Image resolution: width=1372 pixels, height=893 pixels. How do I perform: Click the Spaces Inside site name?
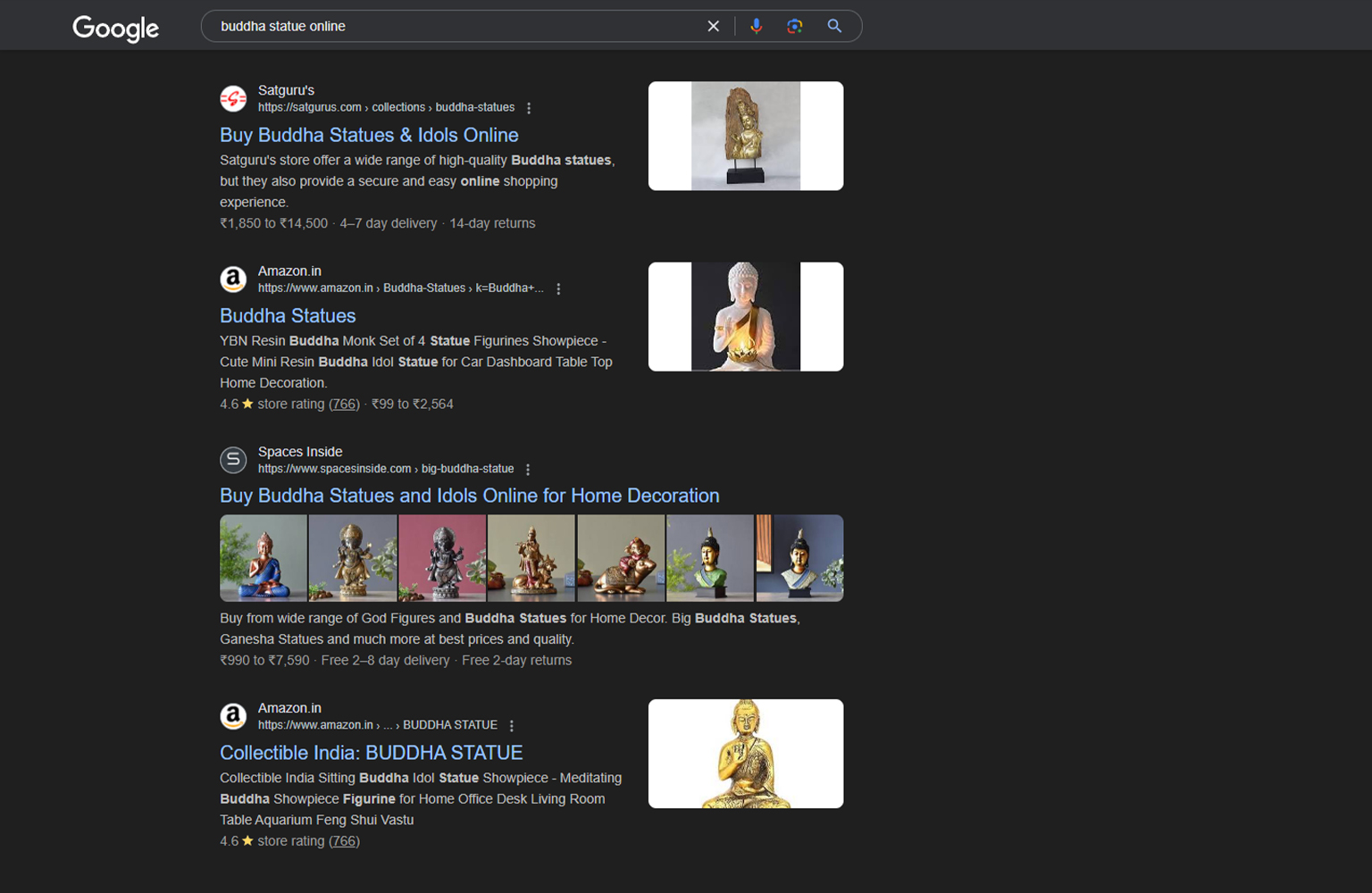300,452
